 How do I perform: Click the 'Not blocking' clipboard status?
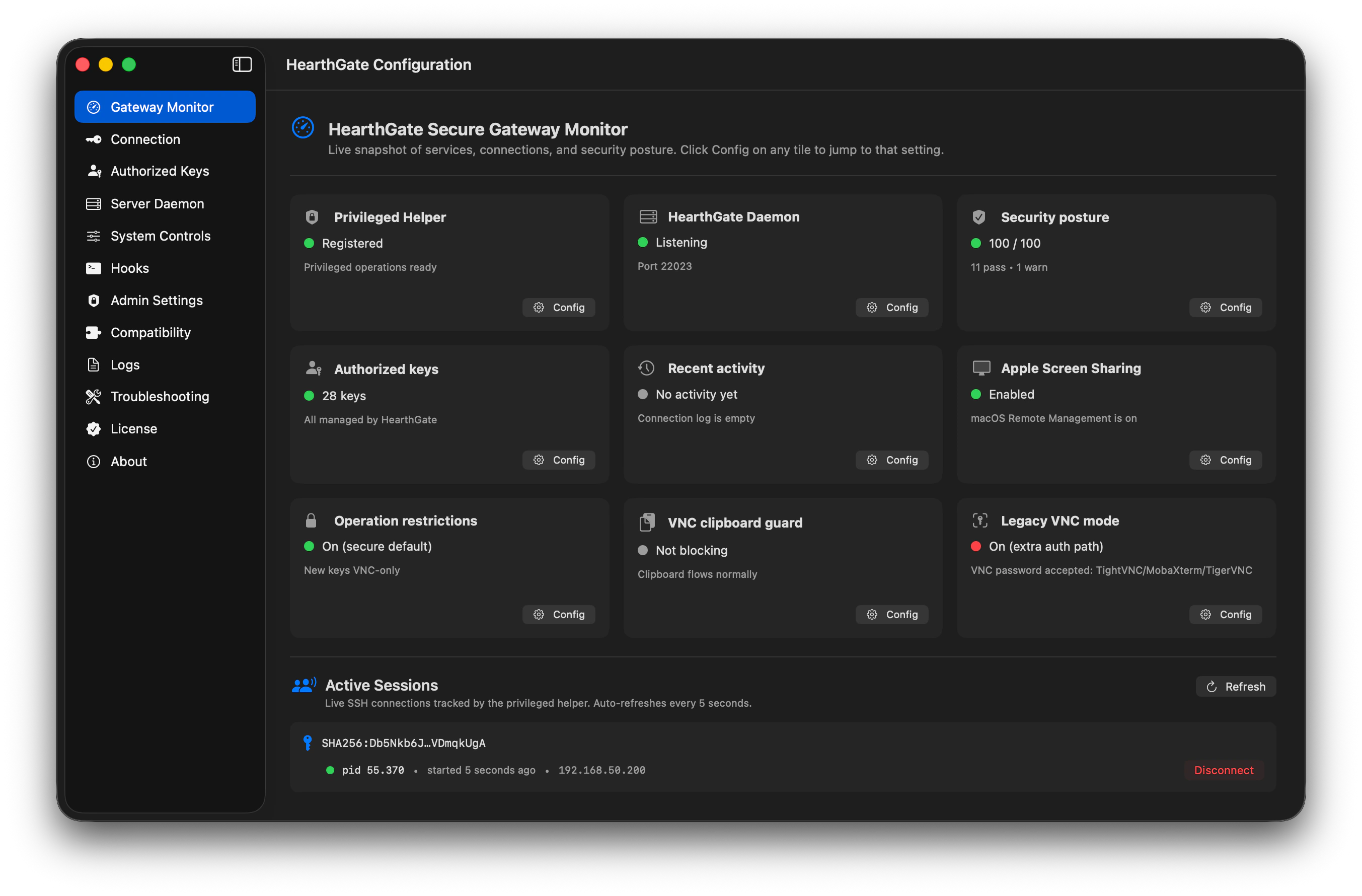pyautogui.click(x=691, y=550)
